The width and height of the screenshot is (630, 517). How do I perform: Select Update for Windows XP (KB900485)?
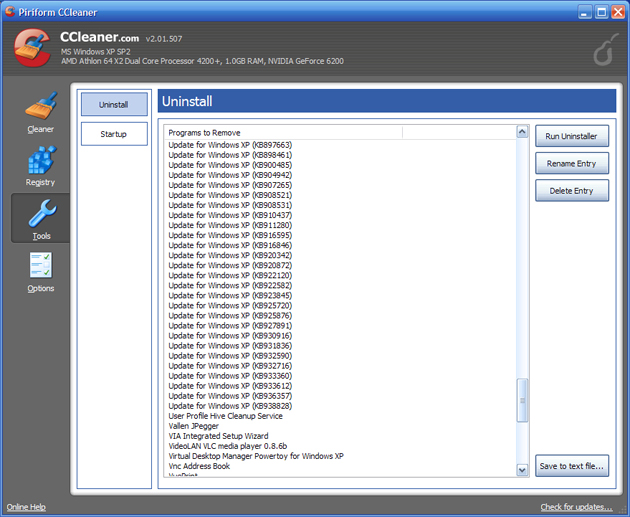click(x=230, y=165)
